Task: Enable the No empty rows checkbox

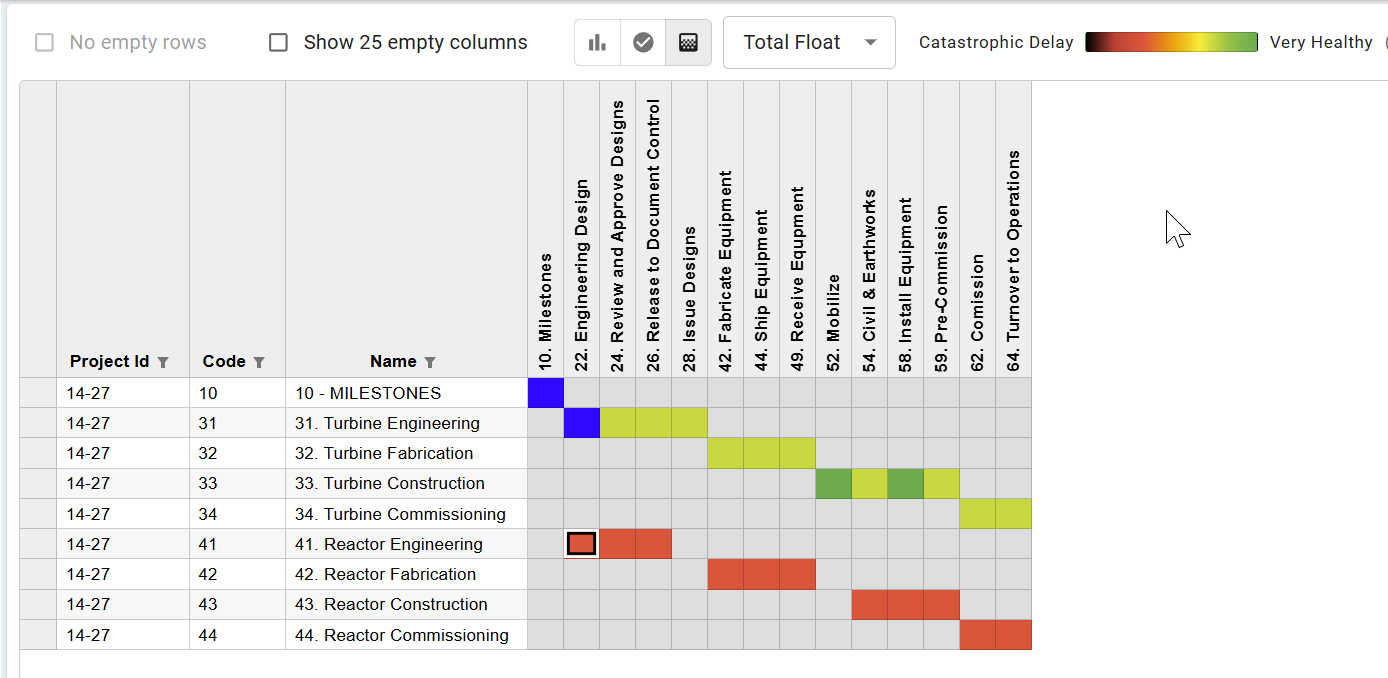Action: (45, 43)
